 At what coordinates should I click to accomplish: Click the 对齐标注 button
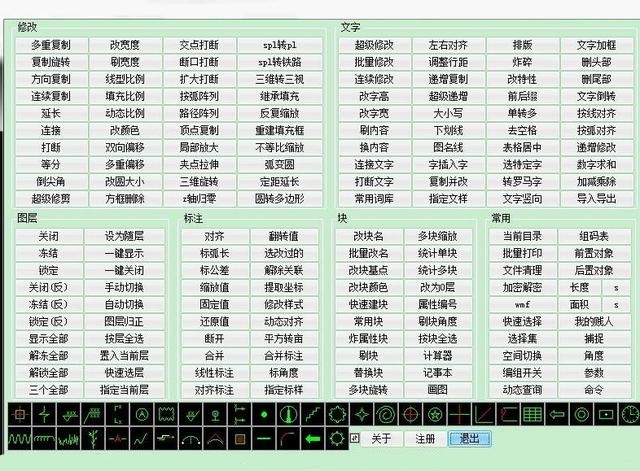[215, 390]
